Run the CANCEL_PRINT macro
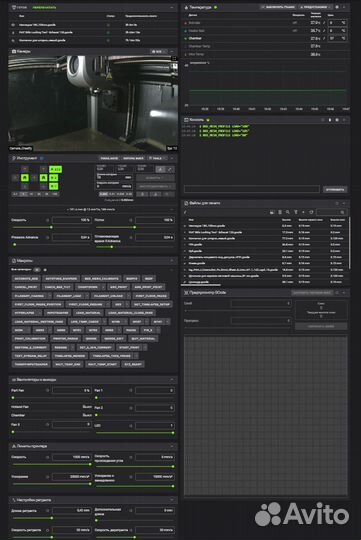Screen dimensions: 361x540 (x=26, y=287)
